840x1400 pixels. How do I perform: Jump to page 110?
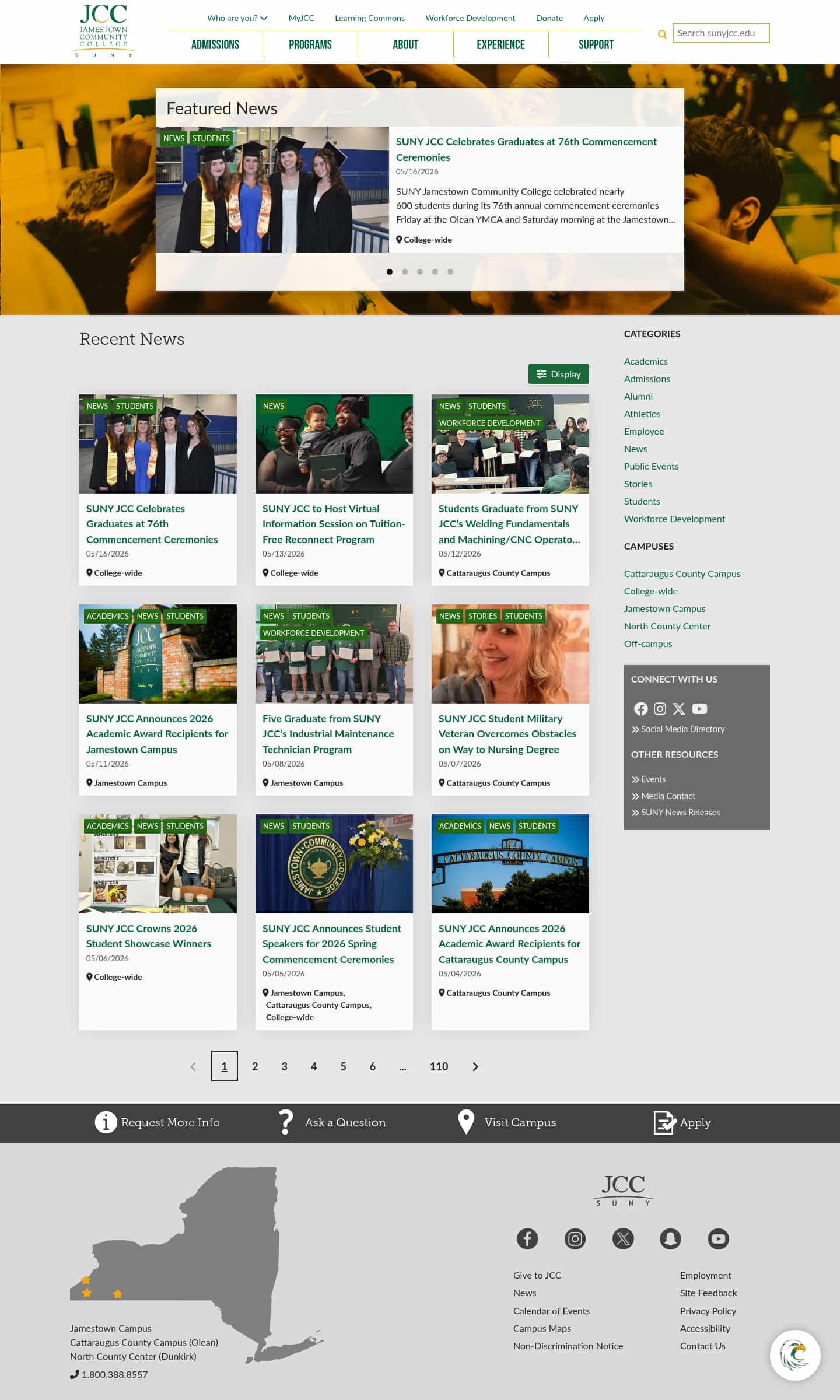pos(439,1066)
